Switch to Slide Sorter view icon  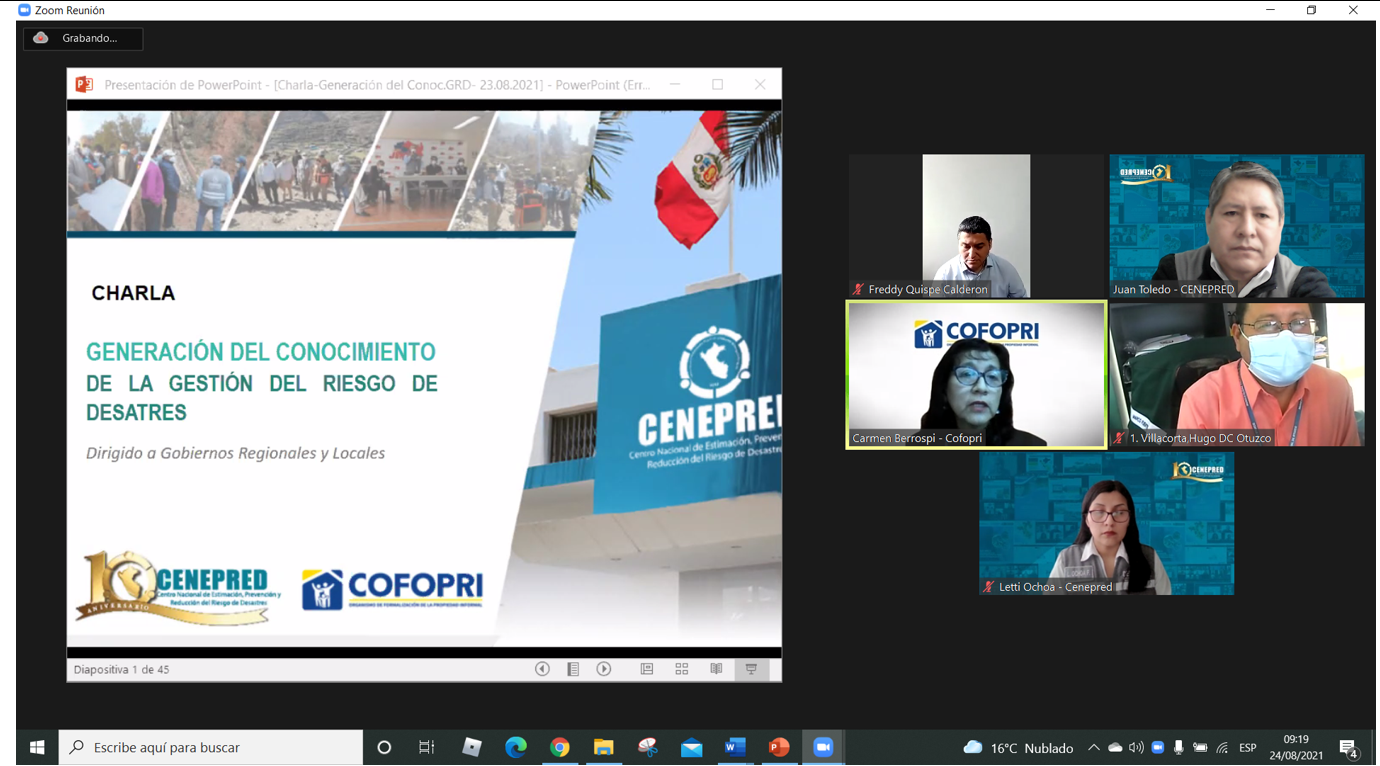tap(682, 669)
